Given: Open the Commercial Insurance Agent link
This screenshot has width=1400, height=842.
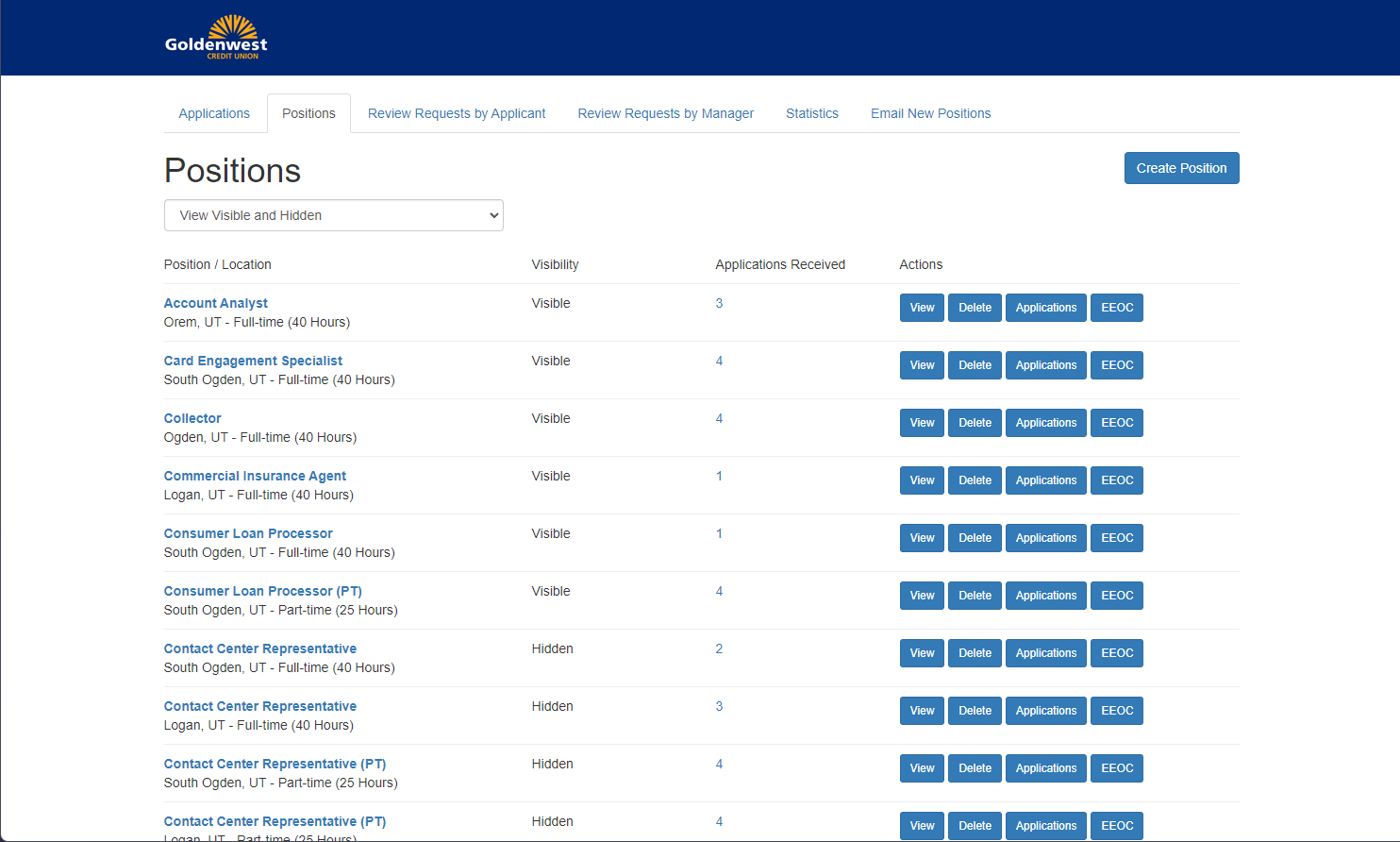Looking at the screenshot, I should (255, 476).
